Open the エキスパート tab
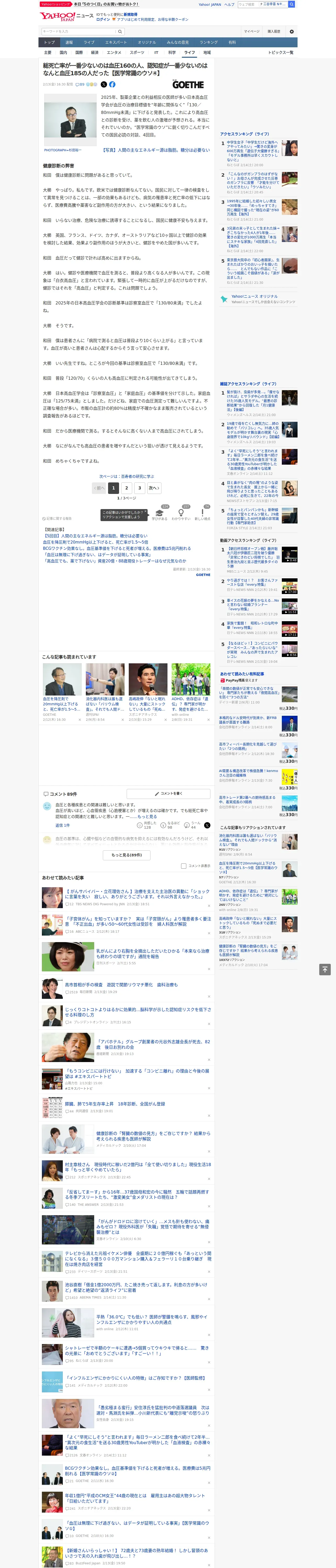This screenshot has width=336, height=1568. click(116, 42)
